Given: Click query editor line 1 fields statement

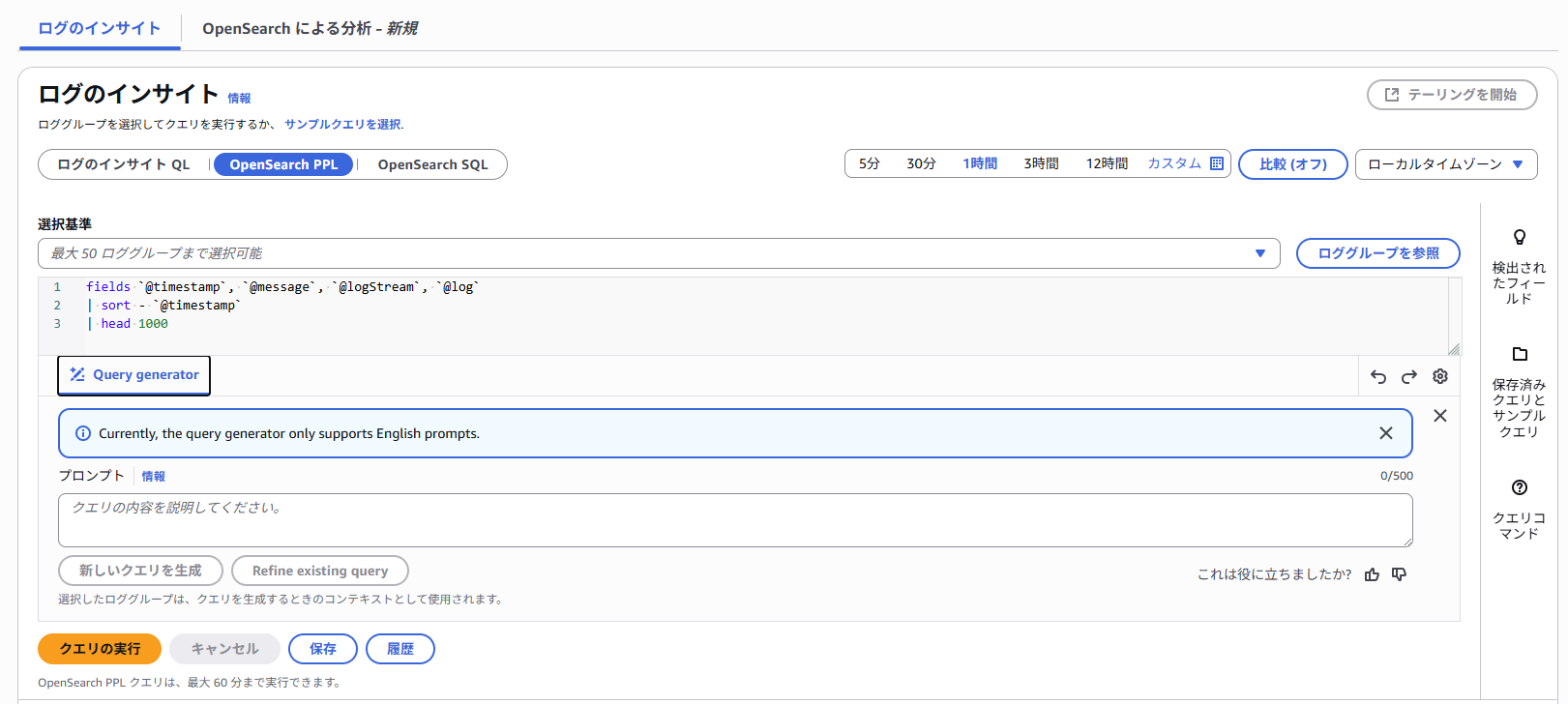Looking at the screenshot, I should pos(282,286).
